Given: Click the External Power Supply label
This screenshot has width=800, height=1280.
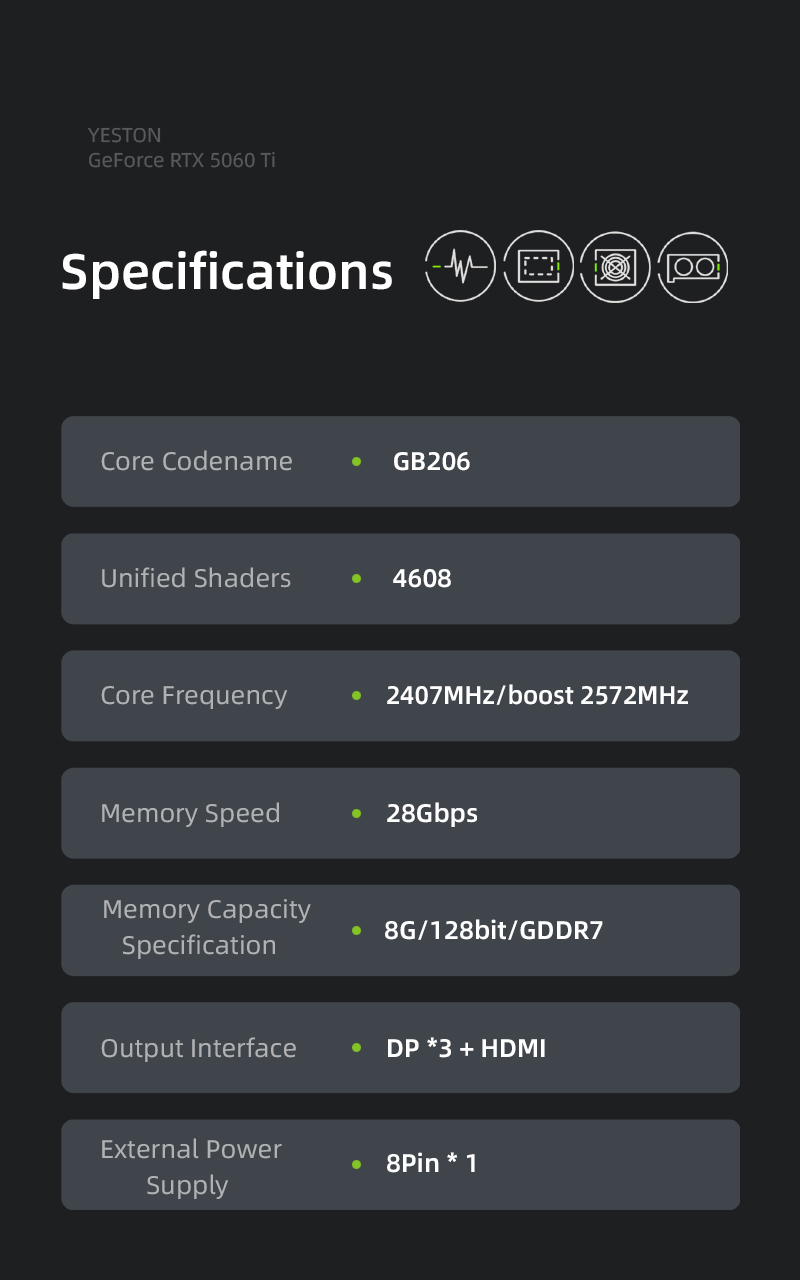Looking at the screenshot, I should [x=191, y=1166].
